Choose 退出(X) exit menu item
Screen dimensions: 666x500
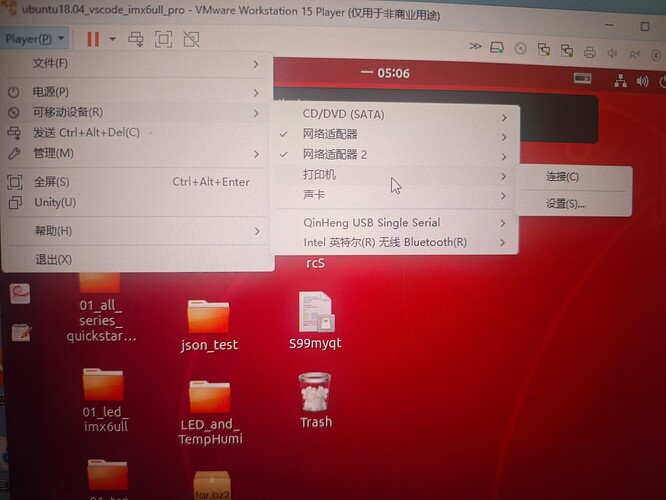[x=136, y=260]
